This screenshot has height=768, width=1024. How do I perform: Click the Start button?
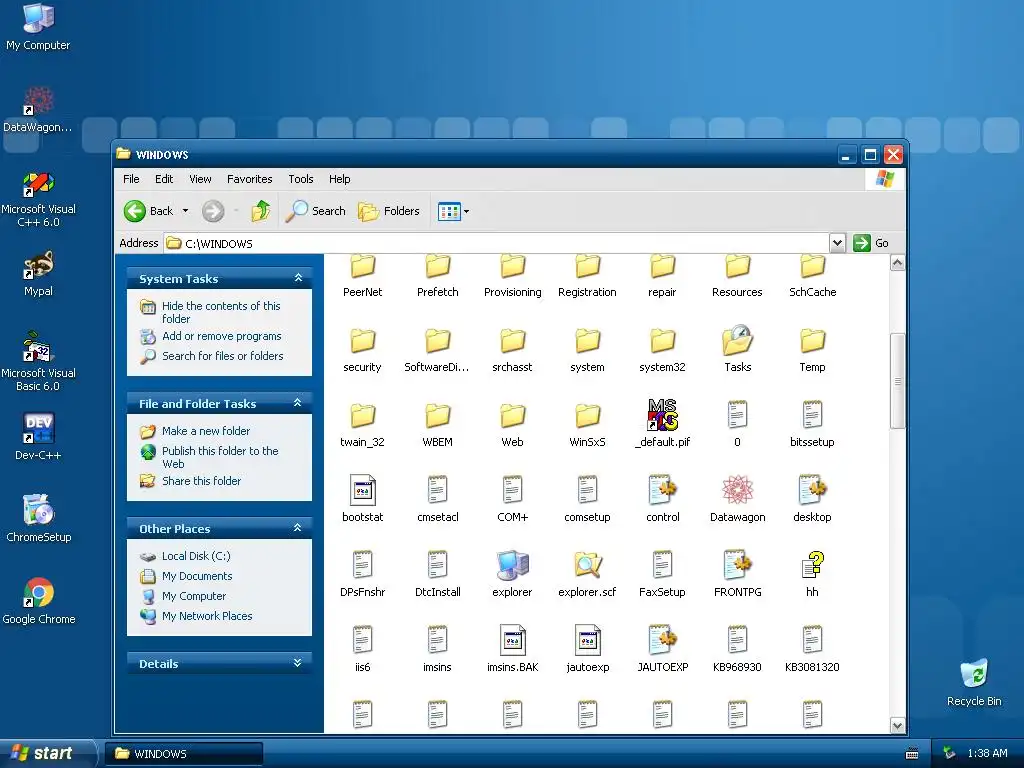point(46,754)
